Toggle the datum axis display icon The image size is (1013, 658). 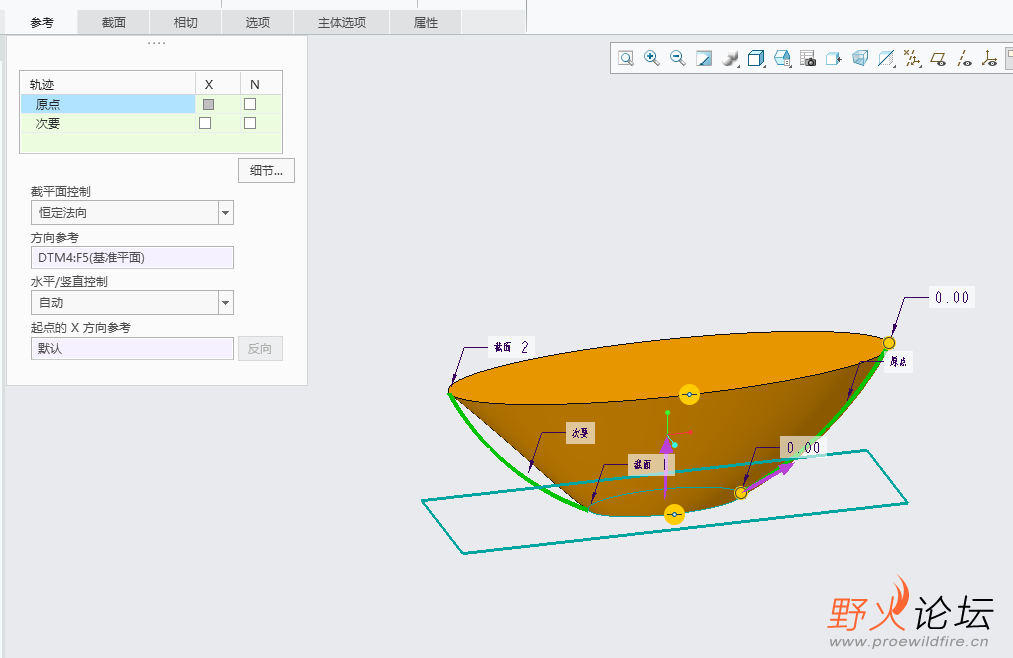point(964,59)
